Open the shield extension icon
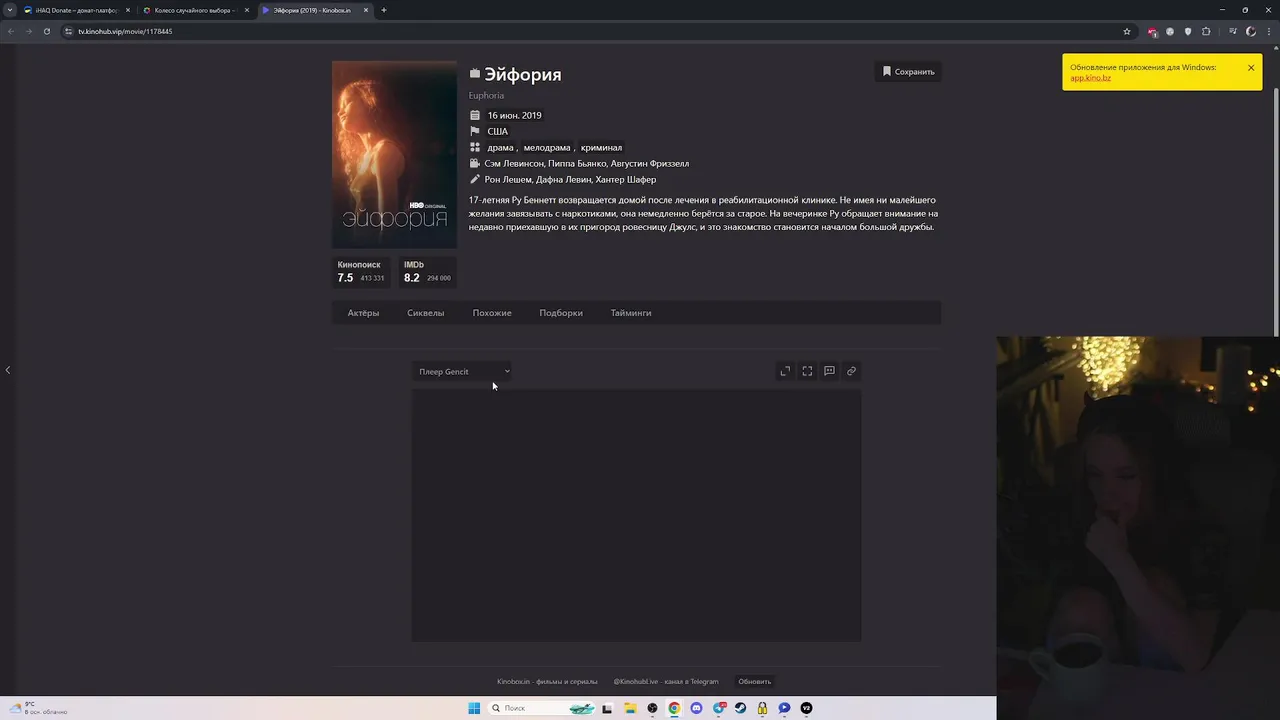This screenshot has height=720, width=1280. tap(1188, 31)
